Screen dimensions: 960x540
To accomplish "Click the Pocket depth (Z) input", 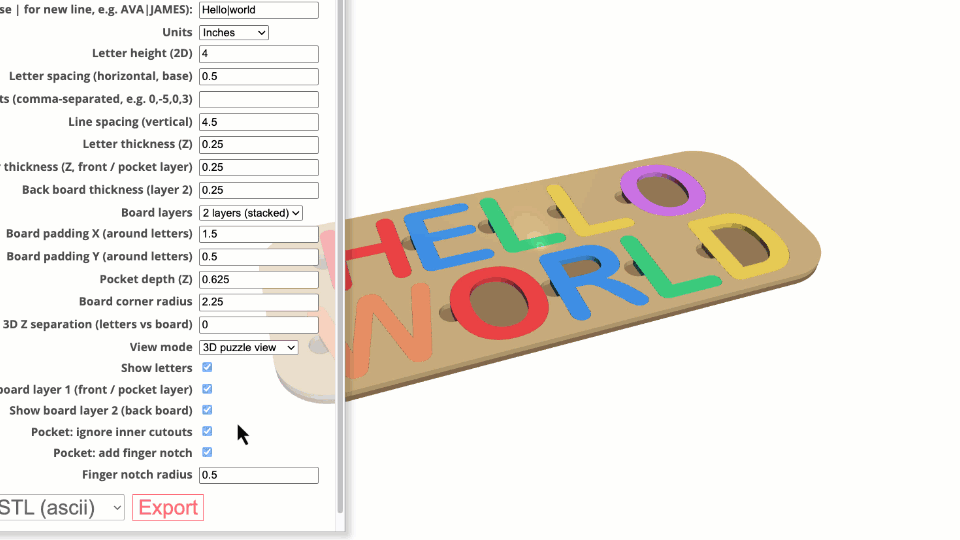I will pos(258,279).
